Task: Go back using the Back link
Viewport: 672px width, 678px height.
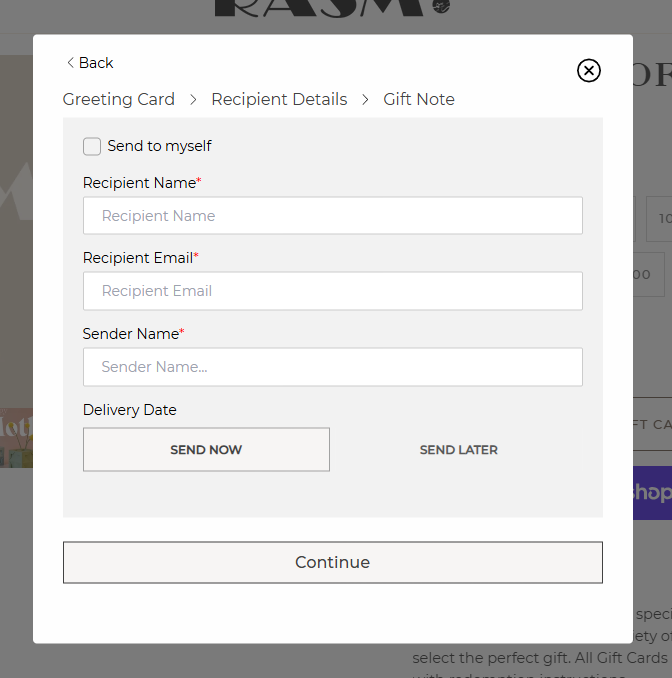Action: tap(90, 63)
